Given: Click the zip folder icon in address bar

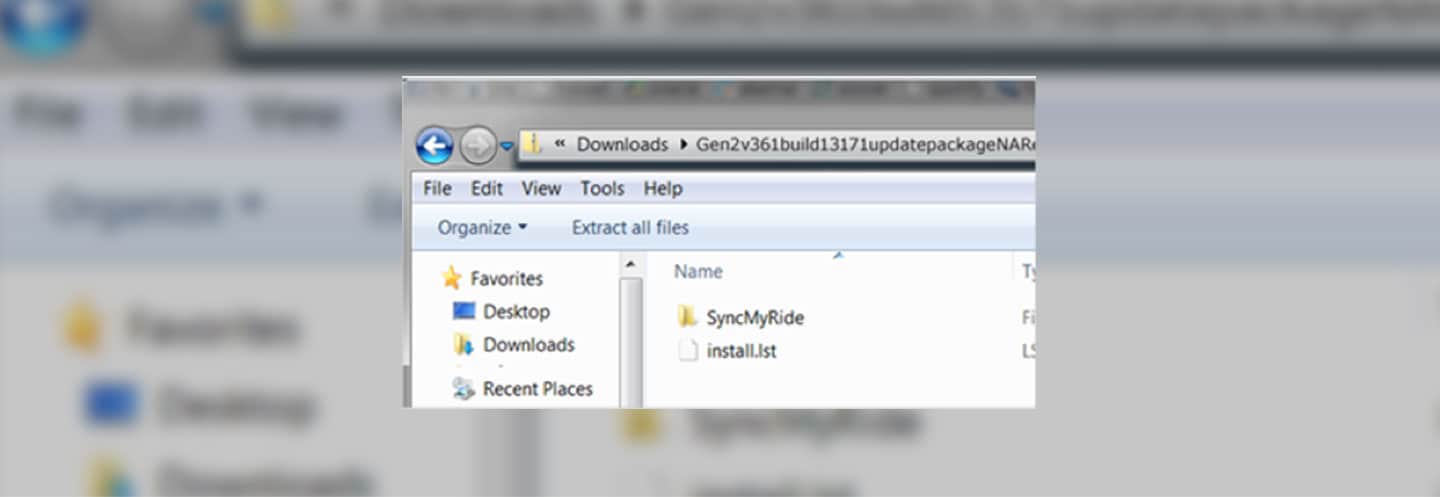Looking at the screenshot, I should pyautogui.click(x=534, y=145).
